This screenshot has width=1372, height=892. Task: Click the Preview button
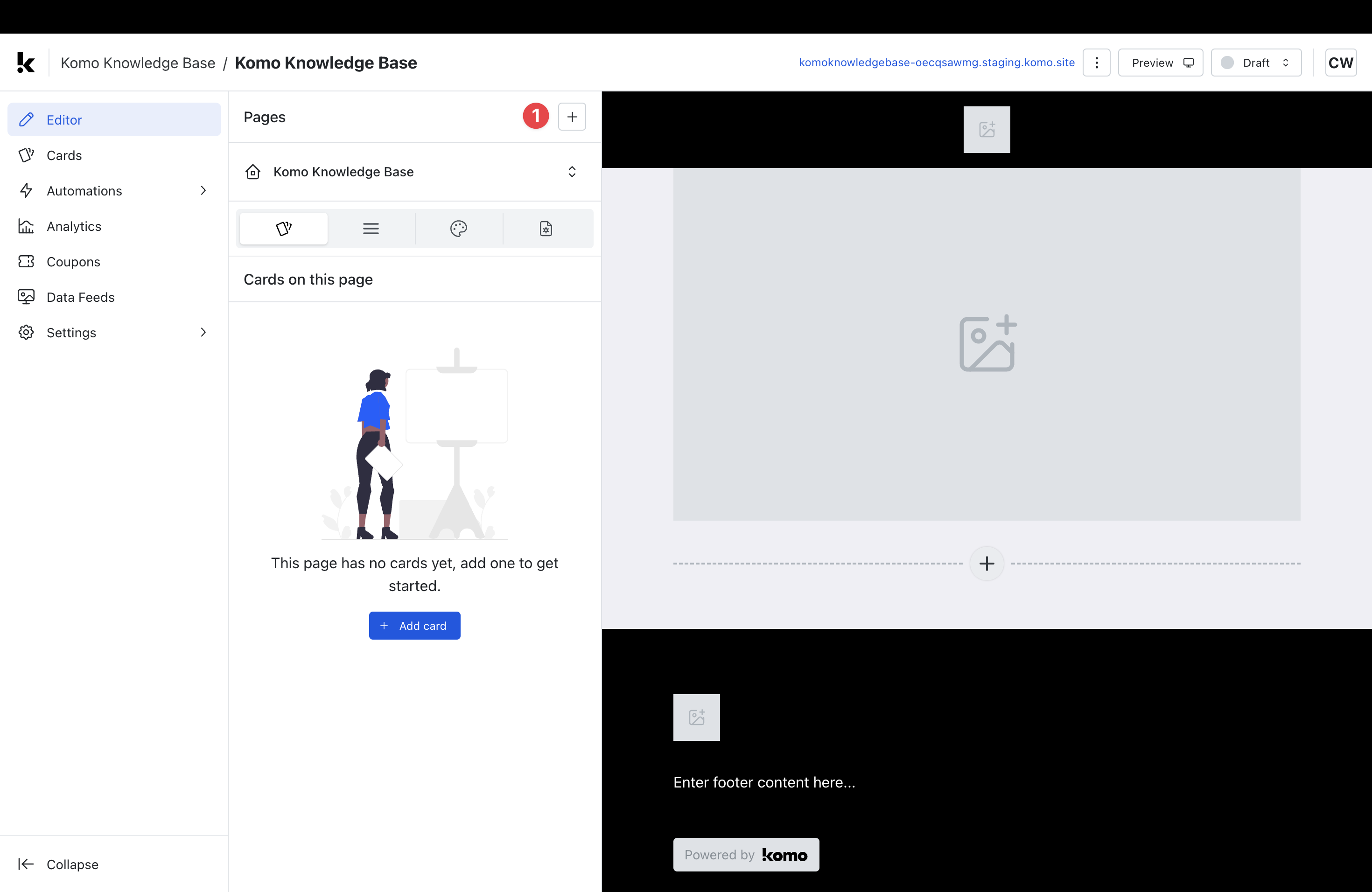click(1160, 62)
